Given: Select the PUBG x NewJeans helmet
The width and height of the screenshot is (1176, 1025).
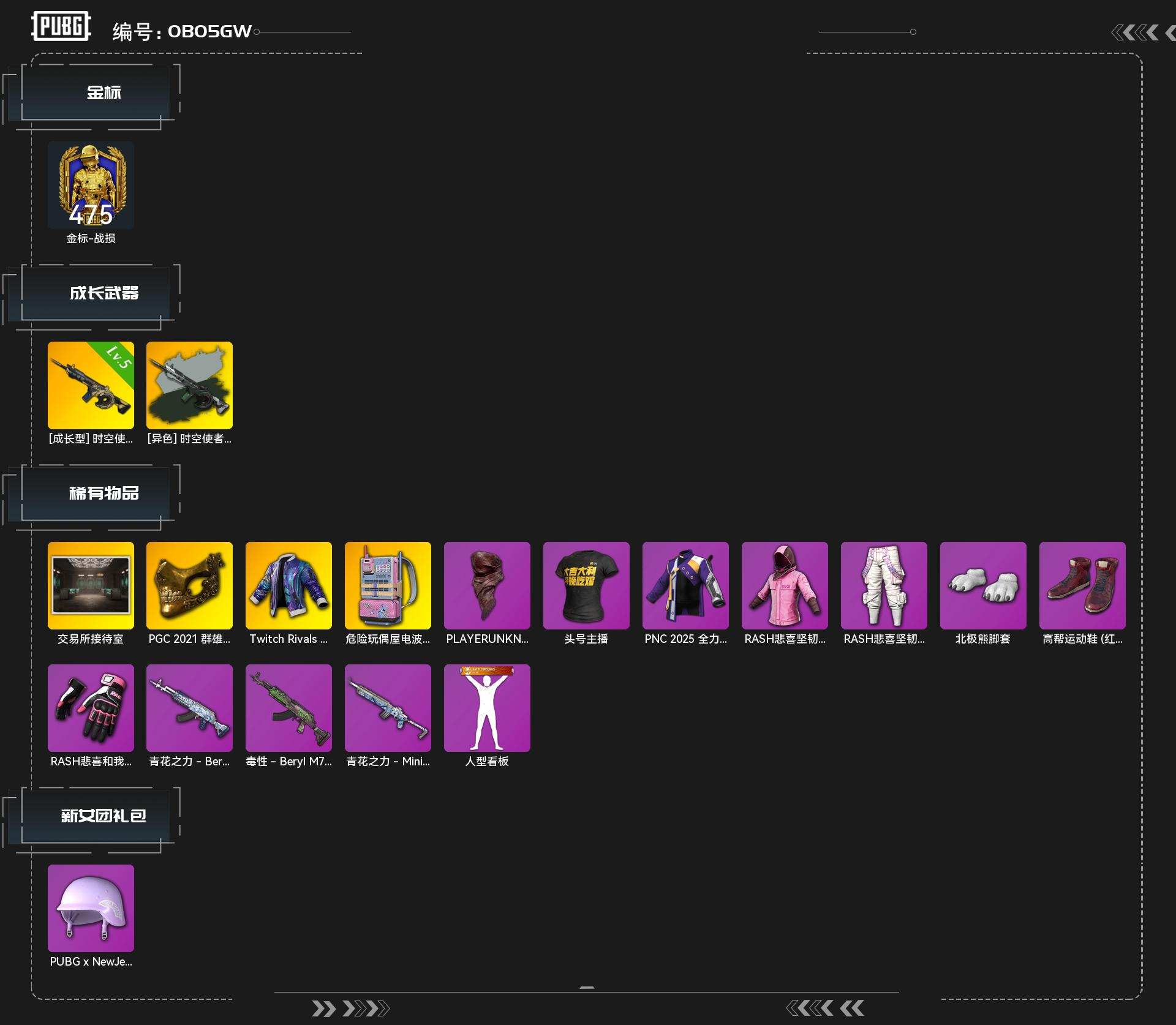Looking at the screenshot, I should pyautogui.click(x=91, y=908).
